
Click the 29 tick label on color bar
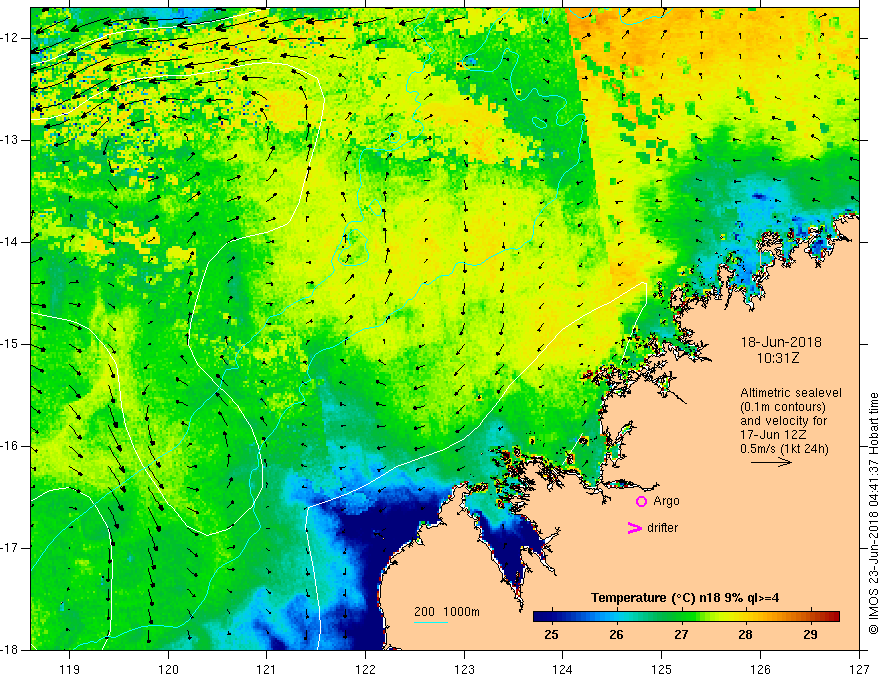point(810,635)
